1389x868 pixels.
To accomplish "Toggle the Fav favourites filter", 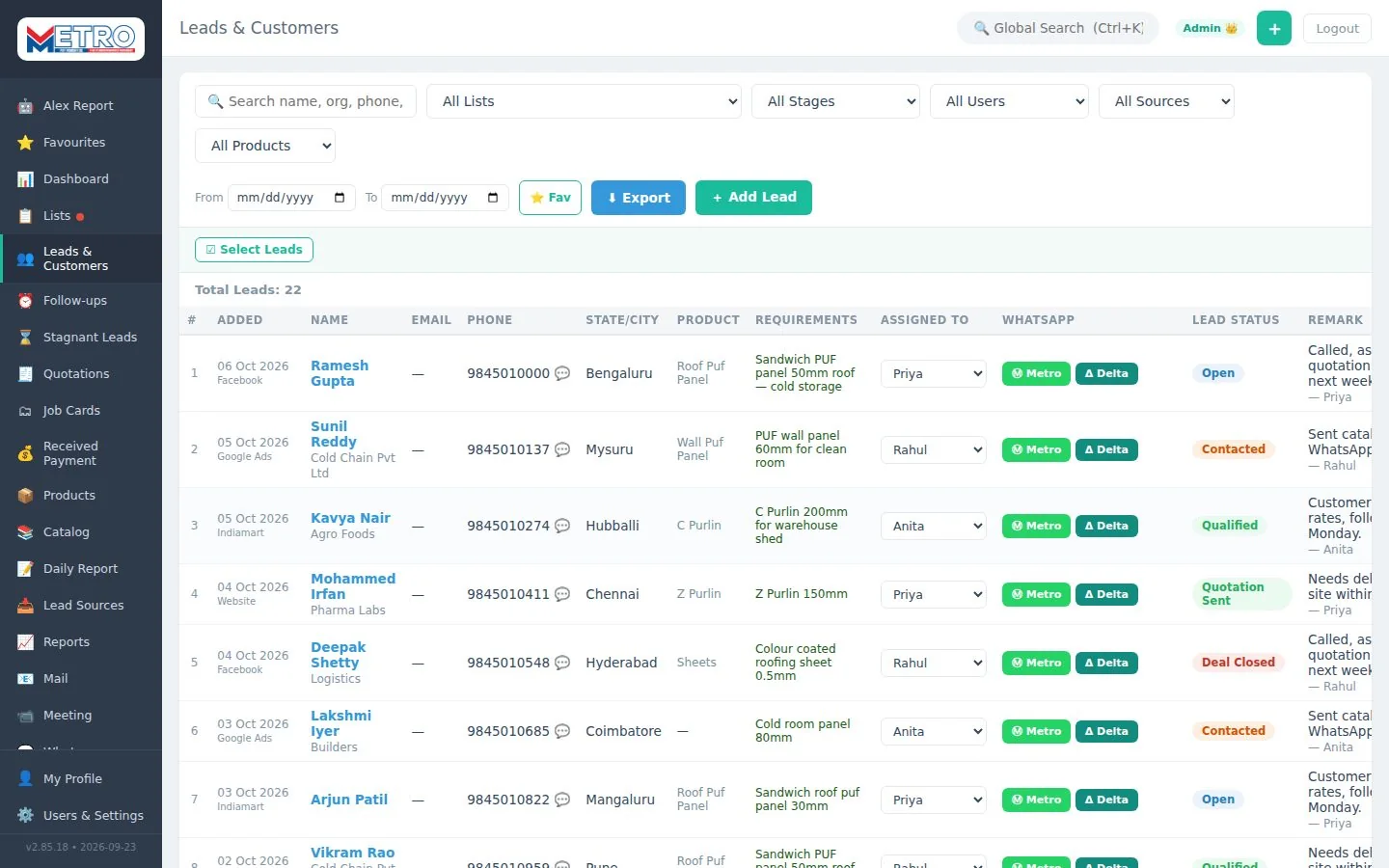I will tap(550, 198).
